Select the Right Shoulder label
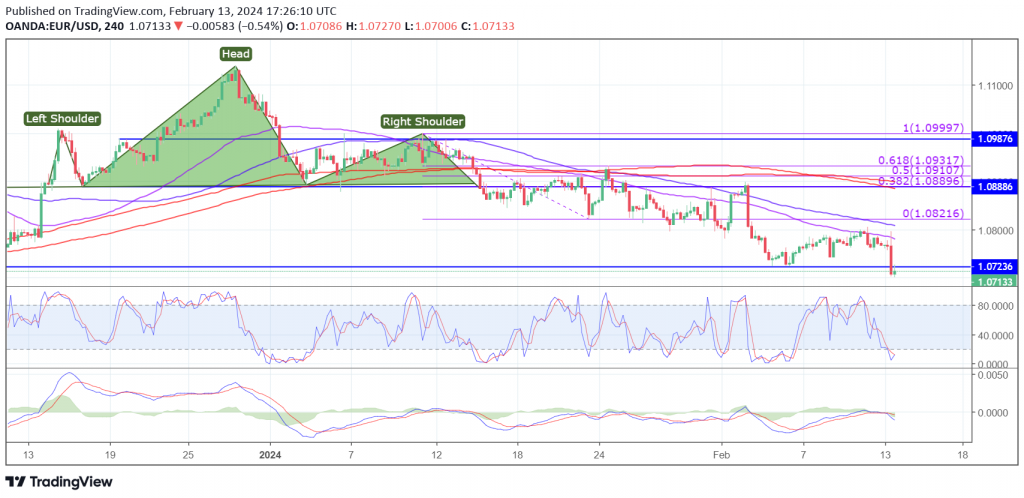Image resolution: width=1024 pixels, height=498 pixels. (x=422, y=122)
